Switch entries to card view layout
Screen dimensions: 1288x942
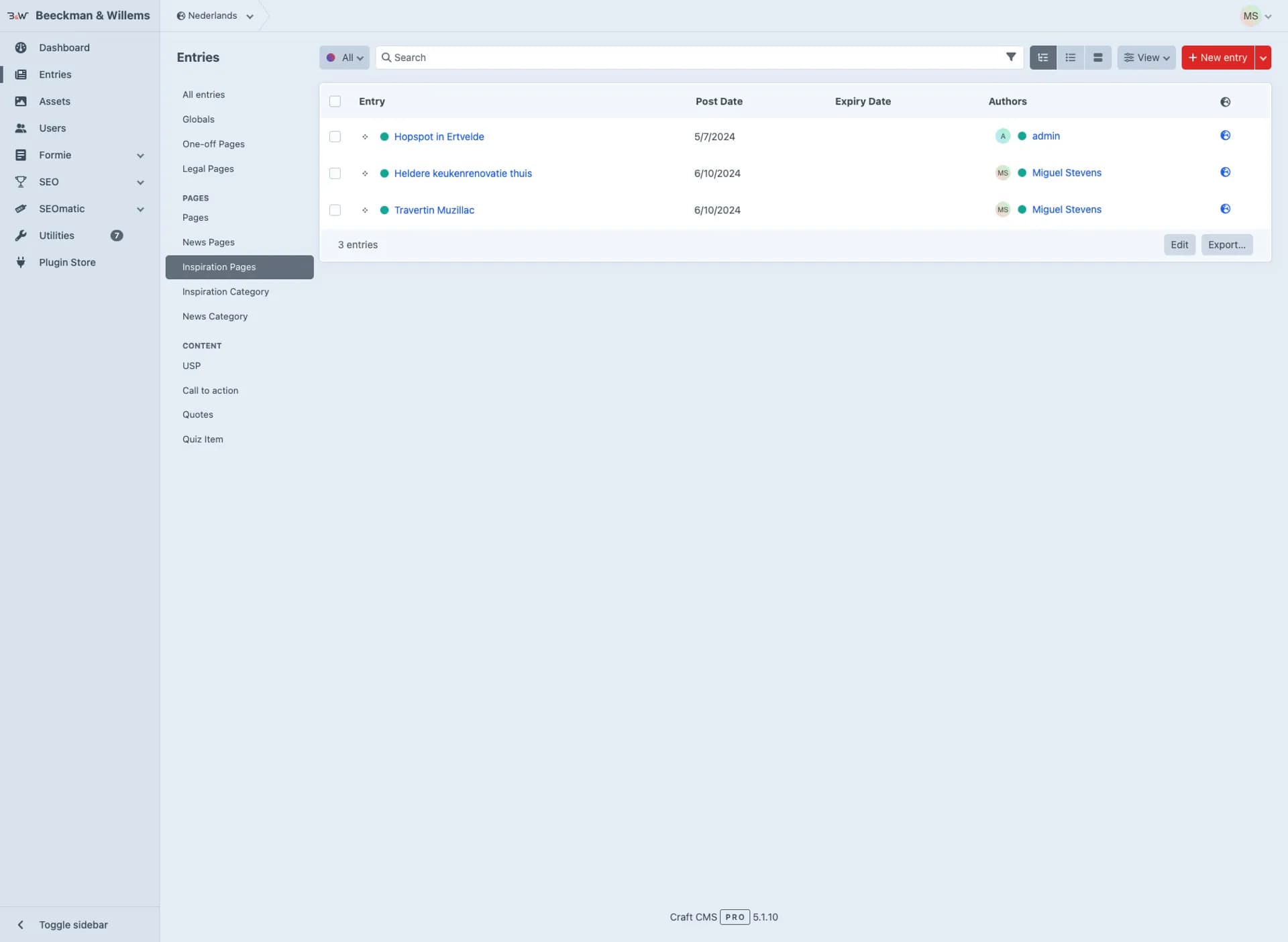click(x=1097, y=57)
